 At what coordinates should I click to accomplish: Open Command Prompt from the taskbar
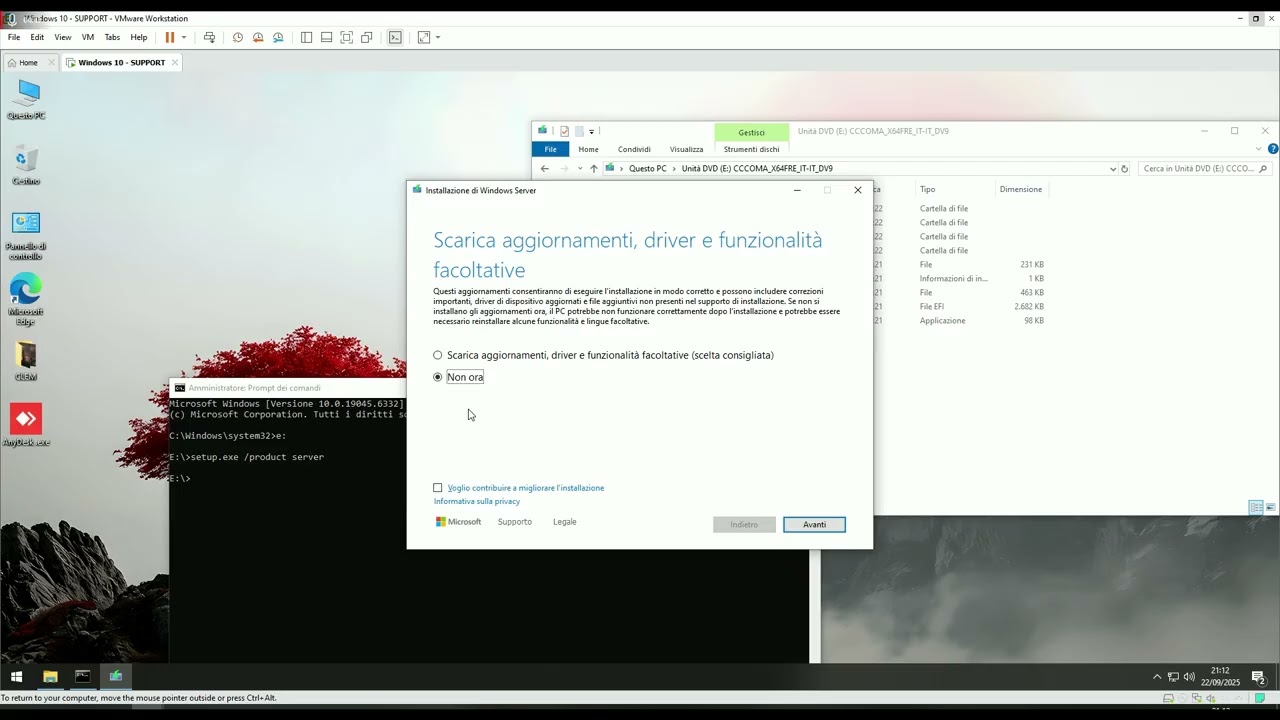(83, 677)
